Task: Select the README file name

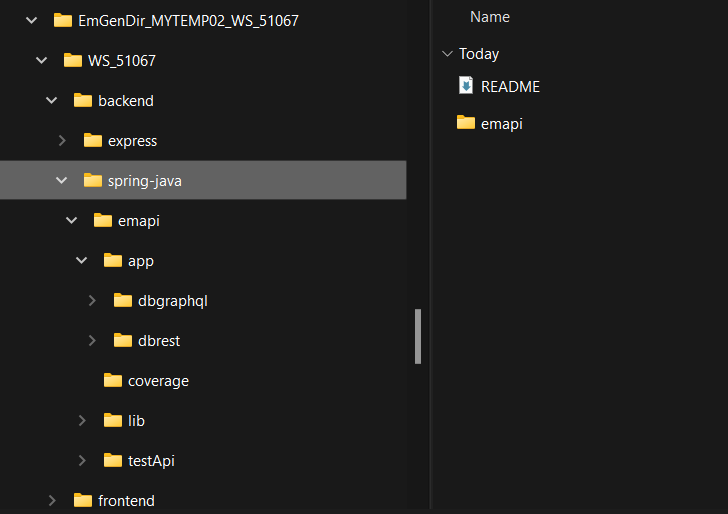Action: pyautogui.click(x=510, y=86)
